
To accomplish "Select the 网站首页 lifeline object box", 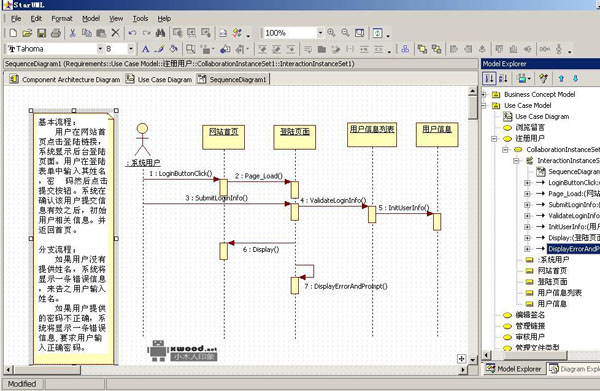I will coord(223,137).
